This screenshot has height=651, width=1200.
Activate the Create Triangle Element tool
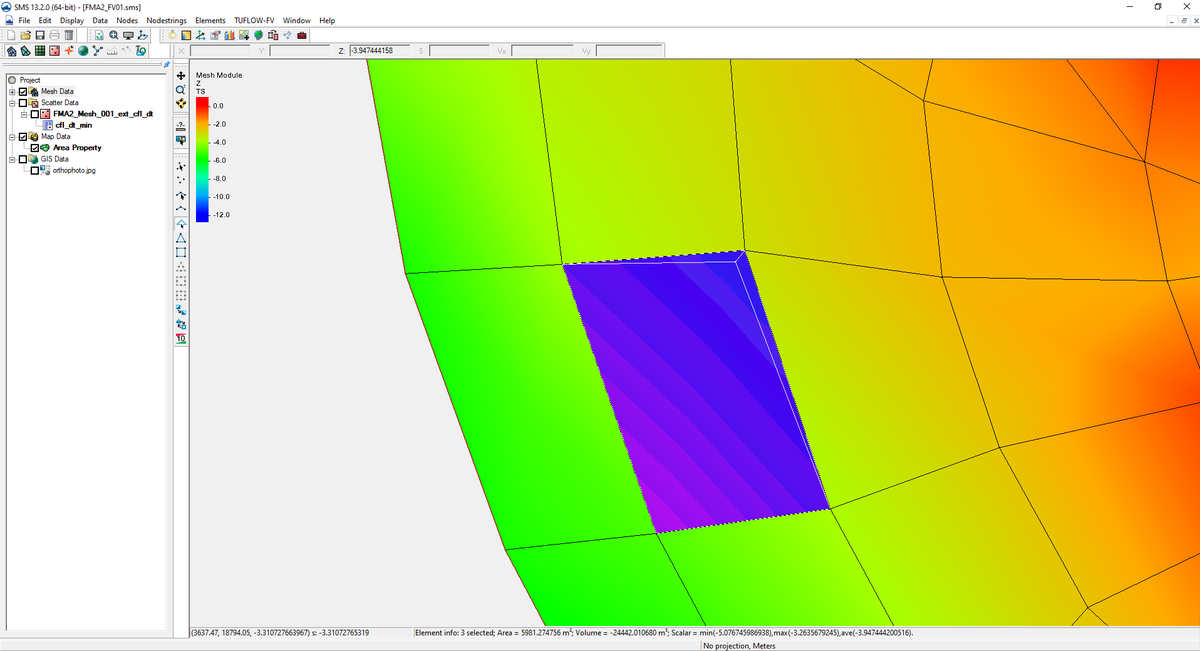coord(181,238)
